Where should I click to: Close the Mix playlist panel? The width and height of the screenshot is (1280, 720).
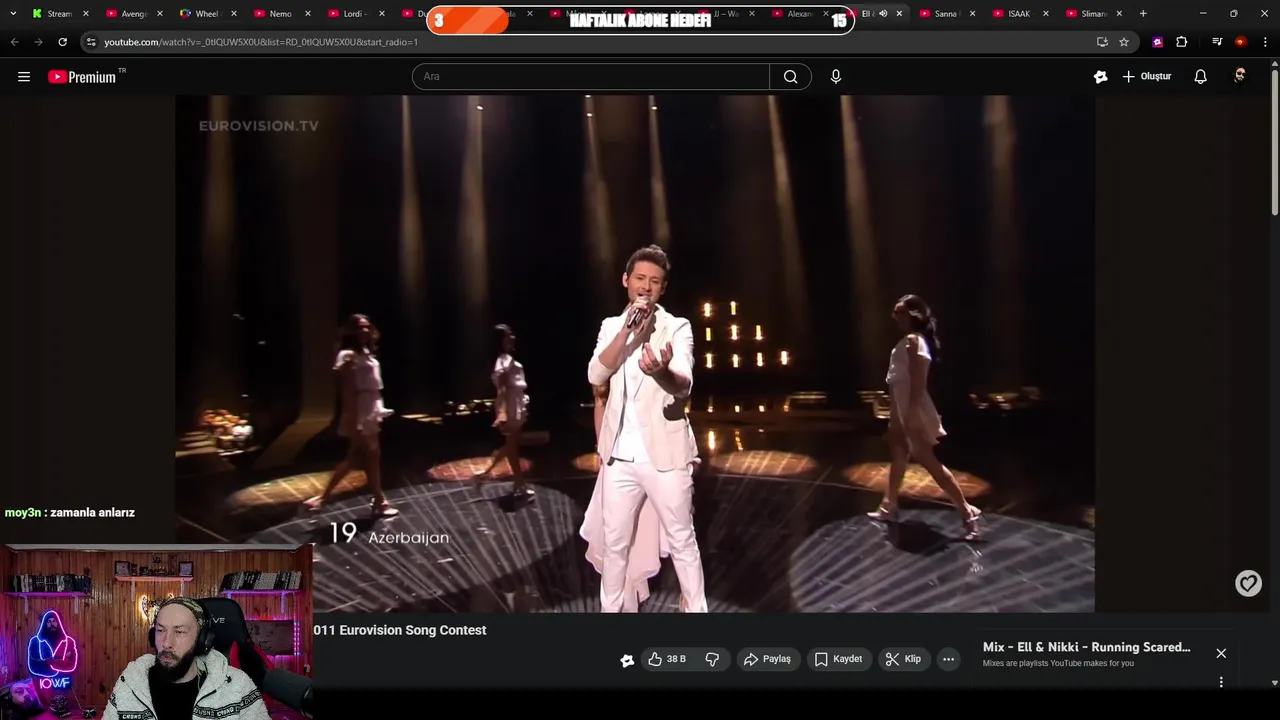point(1221,653)
